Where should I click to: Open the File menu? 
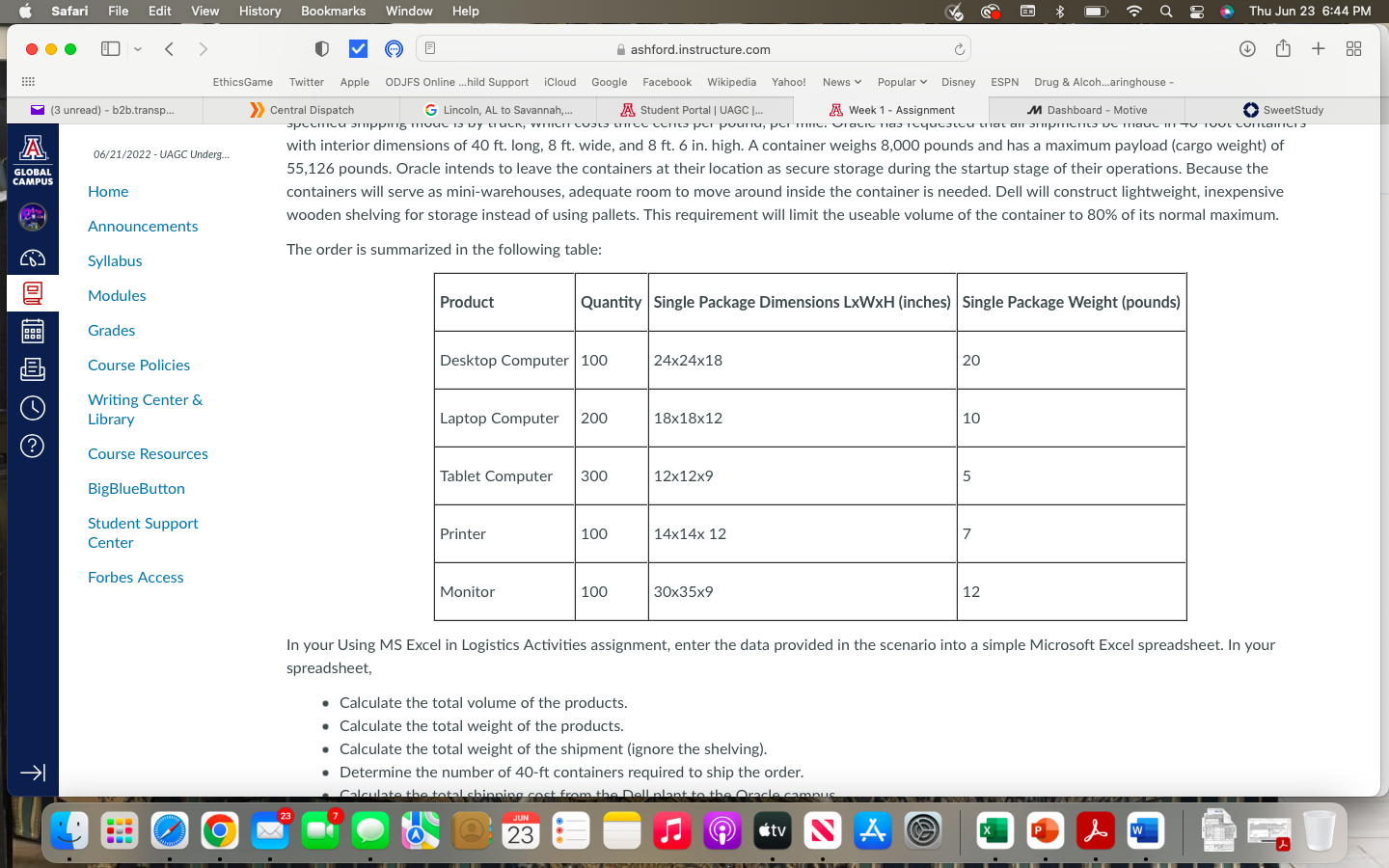[118, 11]
